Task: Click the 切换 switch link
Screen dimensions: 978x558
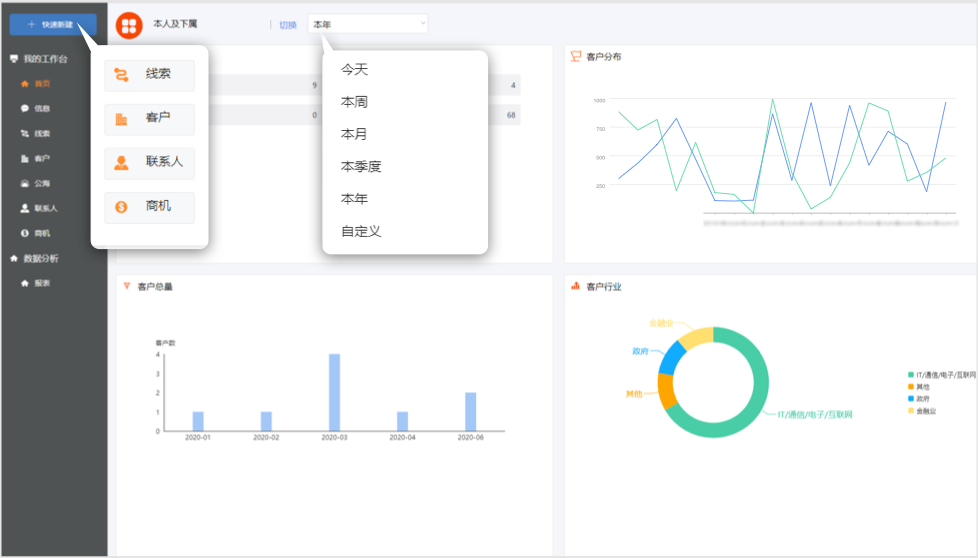Action: click(288, 24)
